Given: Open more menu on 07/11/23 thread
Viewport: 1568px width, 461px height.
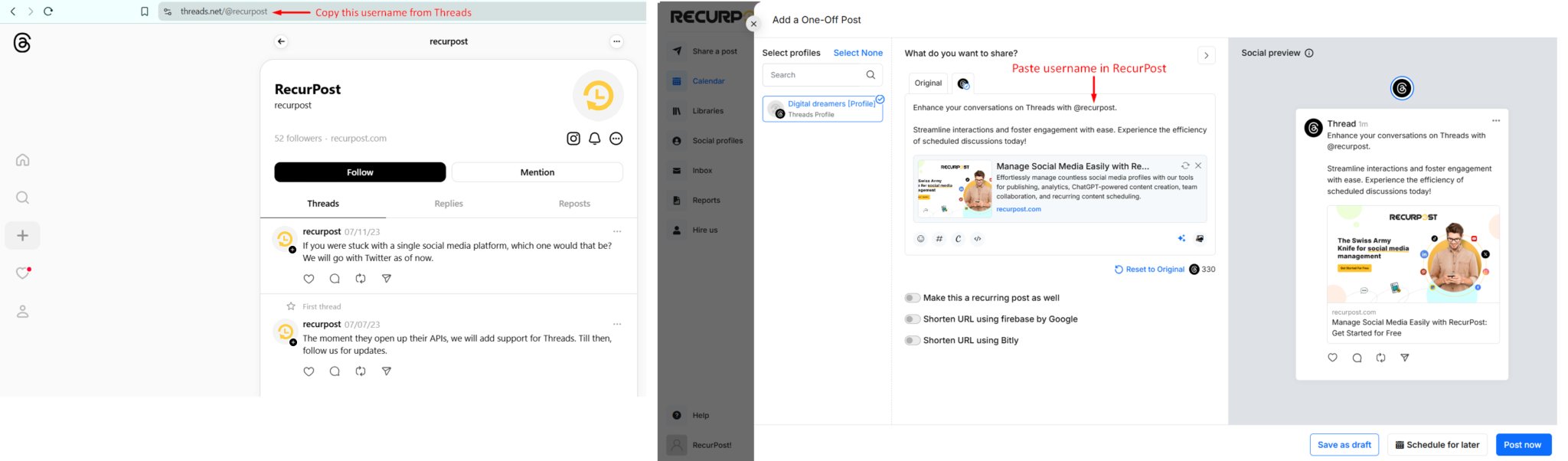Looking at the screenshot, I should point(617,231).
